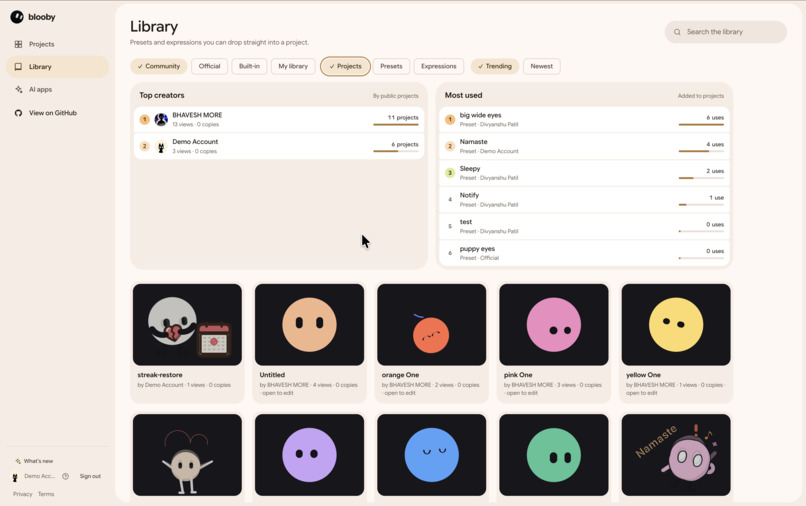Open View on GitHub link

[x=58, y=113]
